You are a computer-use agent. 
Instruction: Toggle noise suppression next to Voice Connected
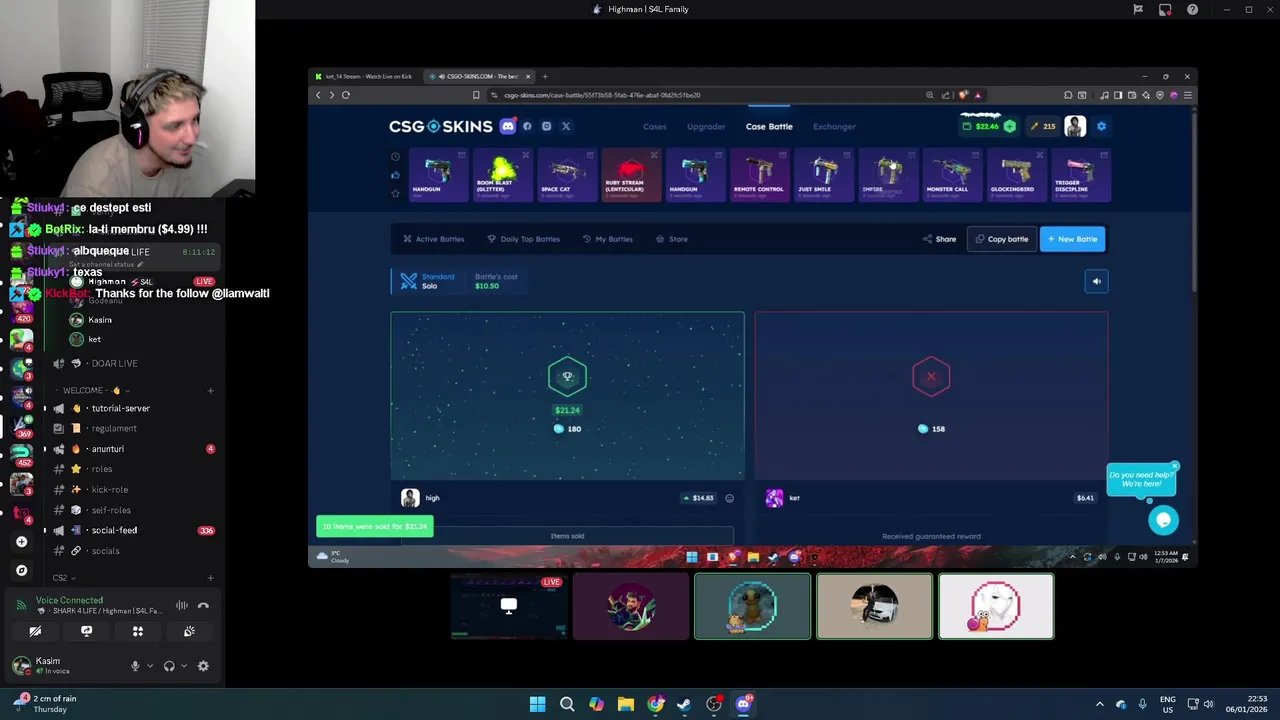point(182,605)
